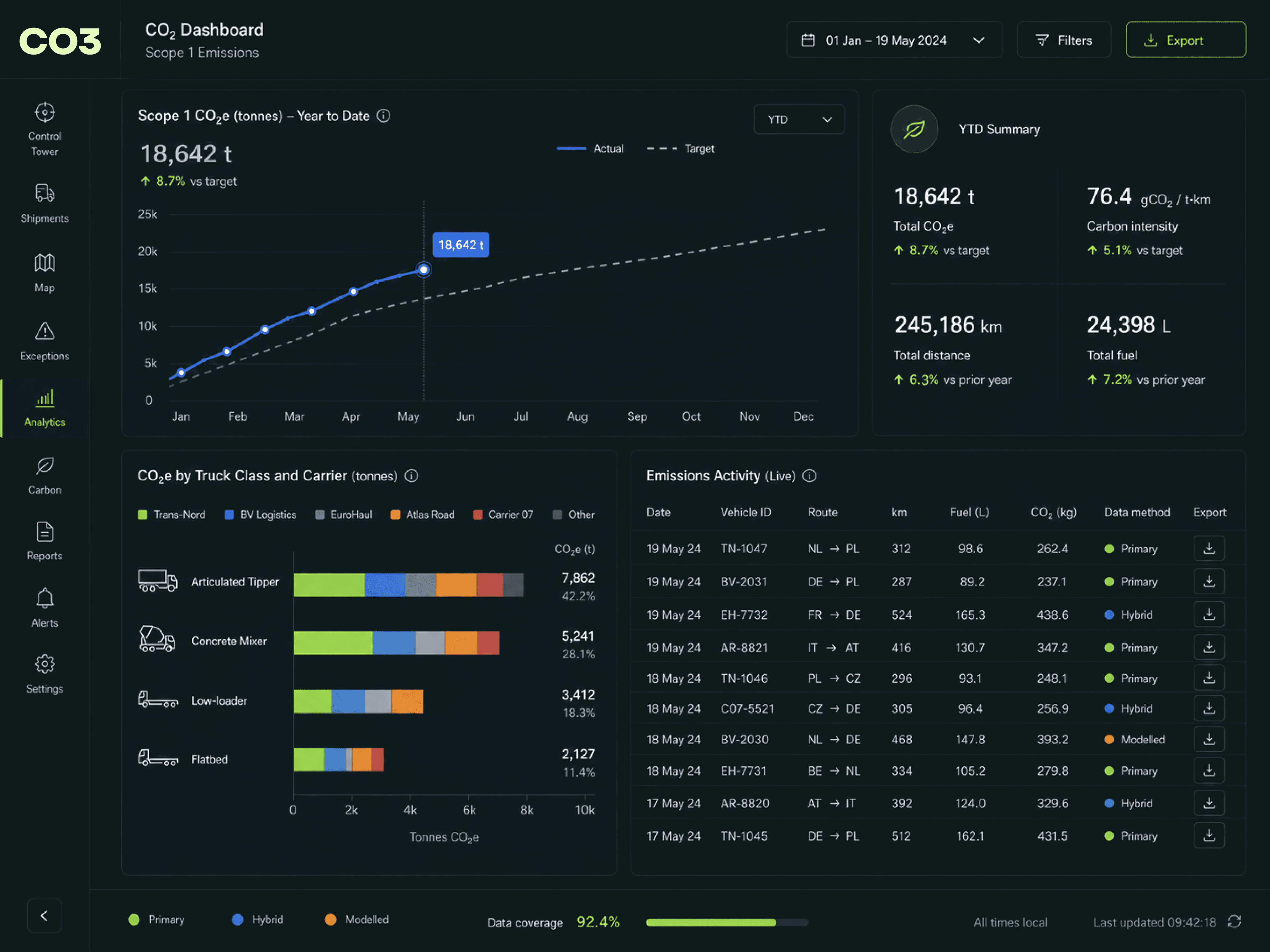
Task: Toggle Carrier 07 legend entry
Action: 503,515
